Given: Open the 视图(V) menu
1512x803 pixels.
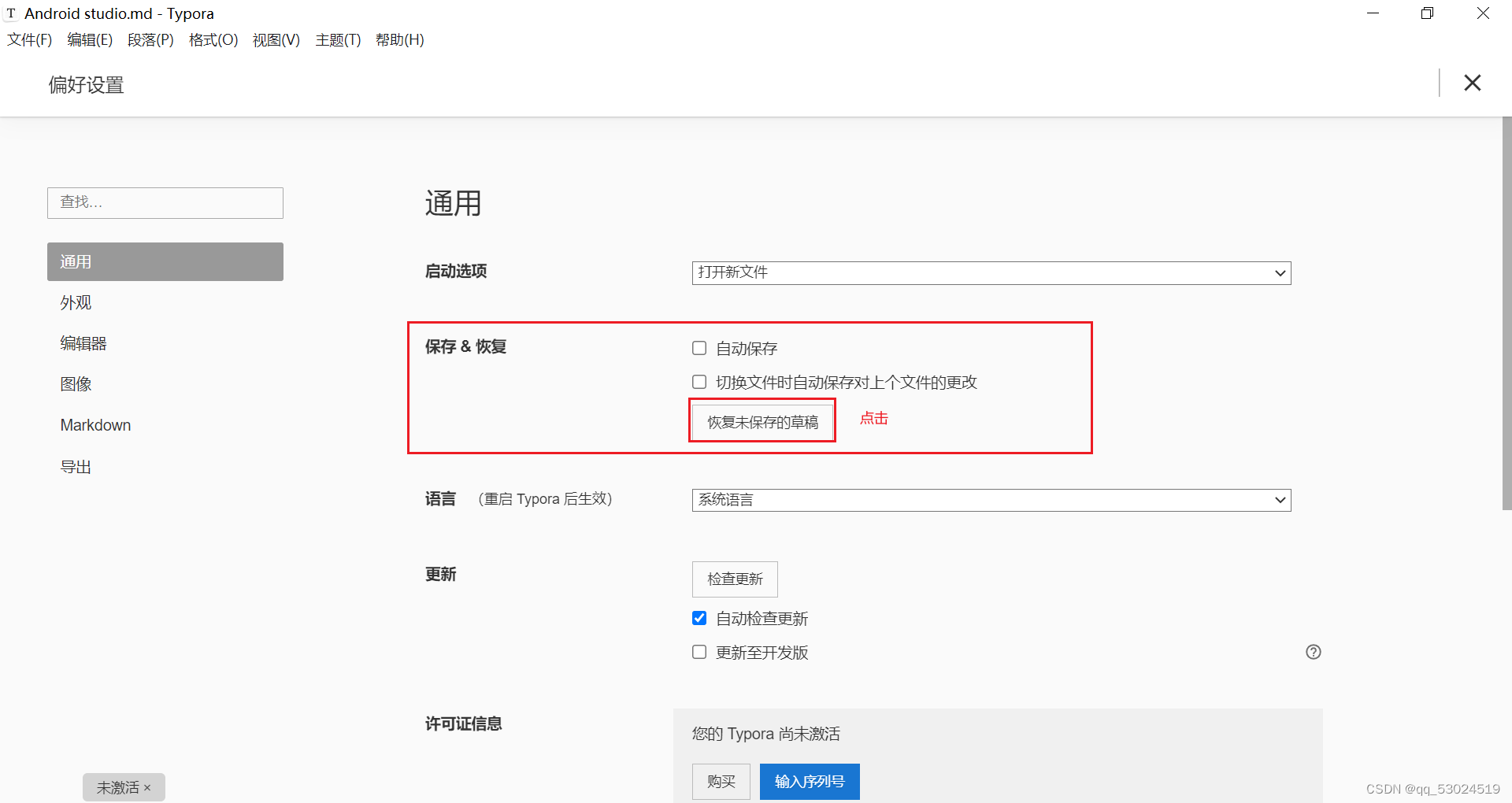Looking at the screenshot, I should coord(276,40).
